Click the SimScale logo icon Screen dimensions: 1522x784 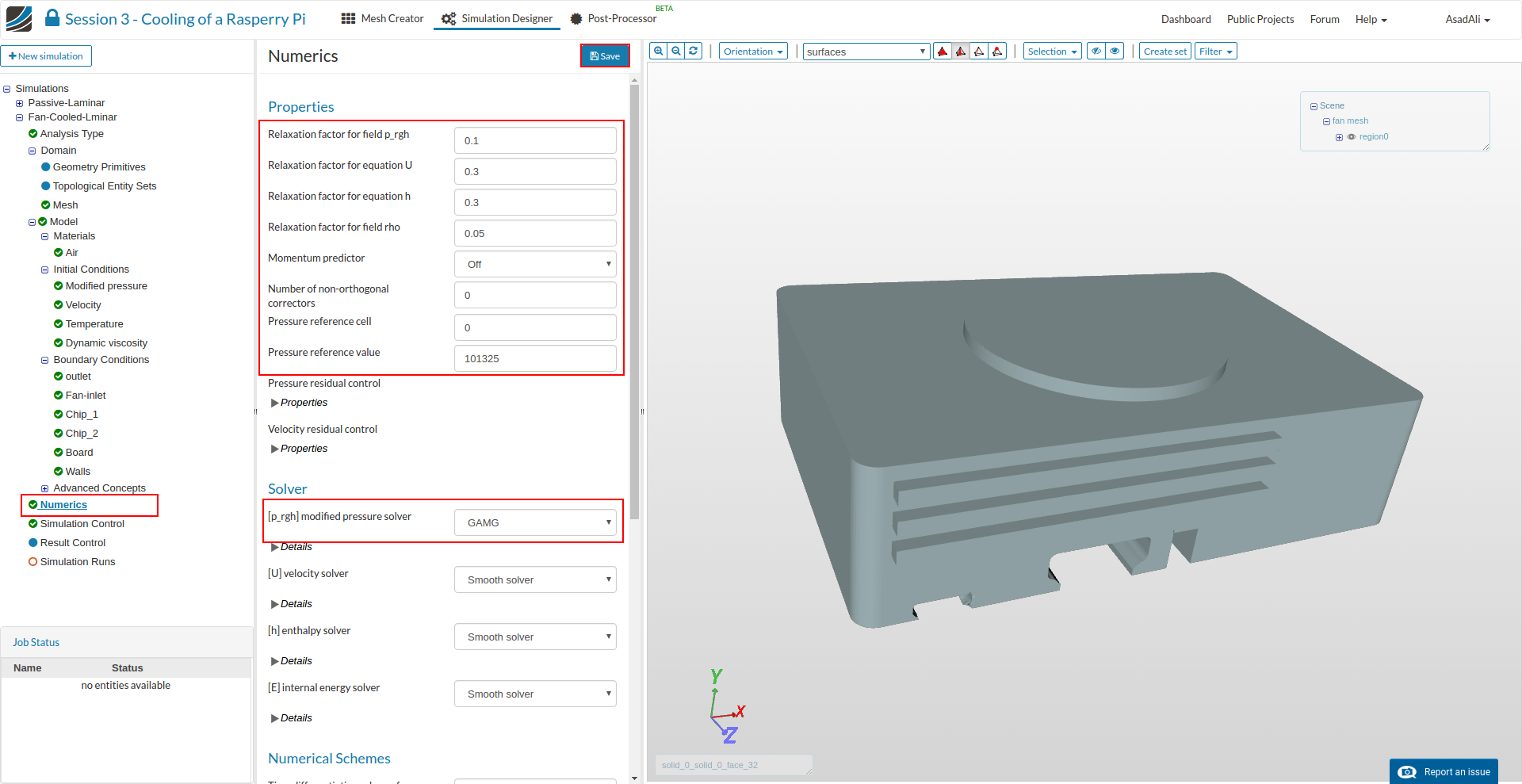19,18
